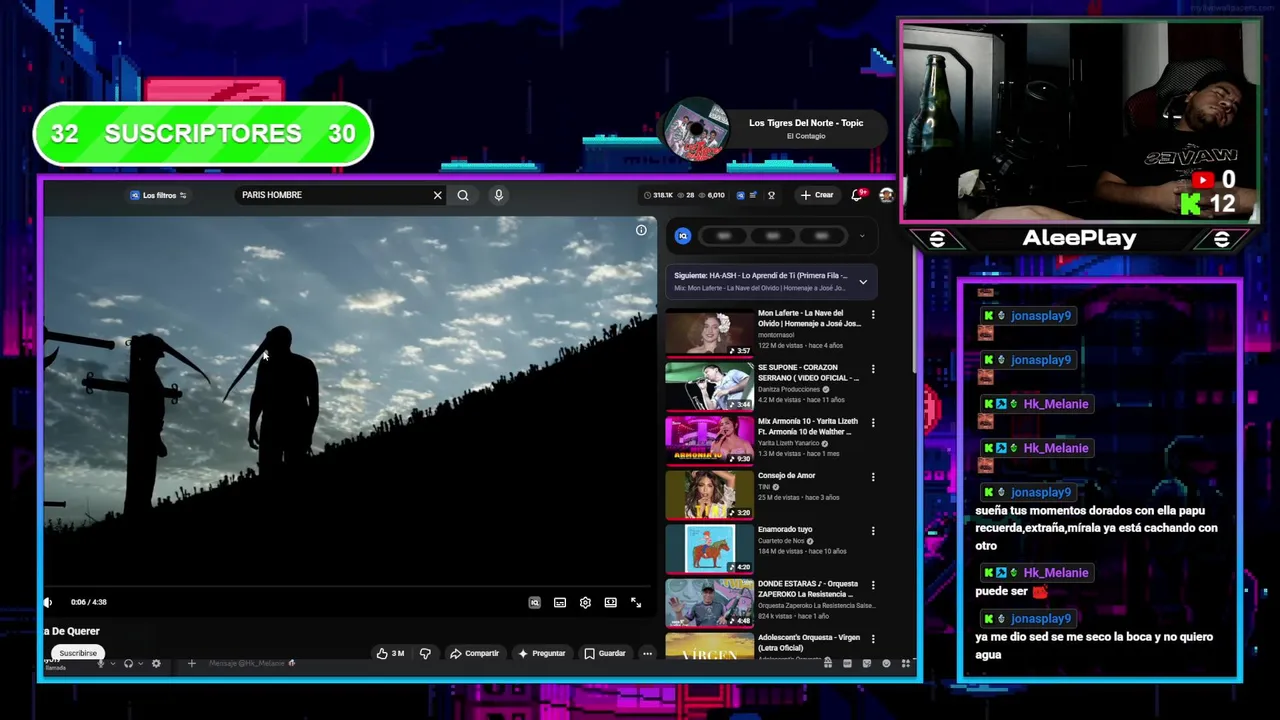
Task: Open Enamorado tuyo video thumbnail
Action: (x=709, y=548)
